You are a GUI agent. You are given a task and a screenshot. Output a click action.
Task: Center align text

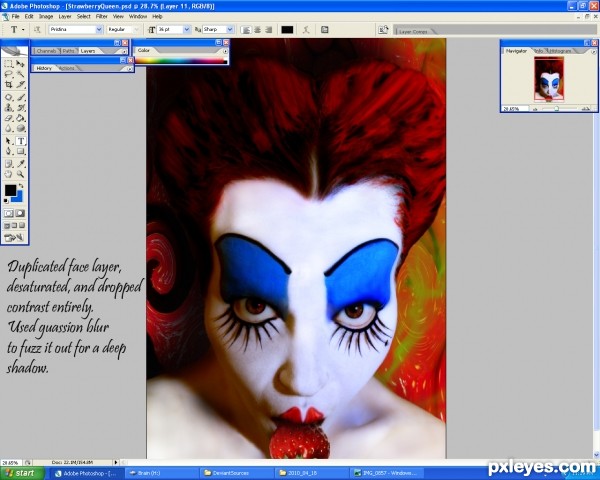(x=258, y=30)
